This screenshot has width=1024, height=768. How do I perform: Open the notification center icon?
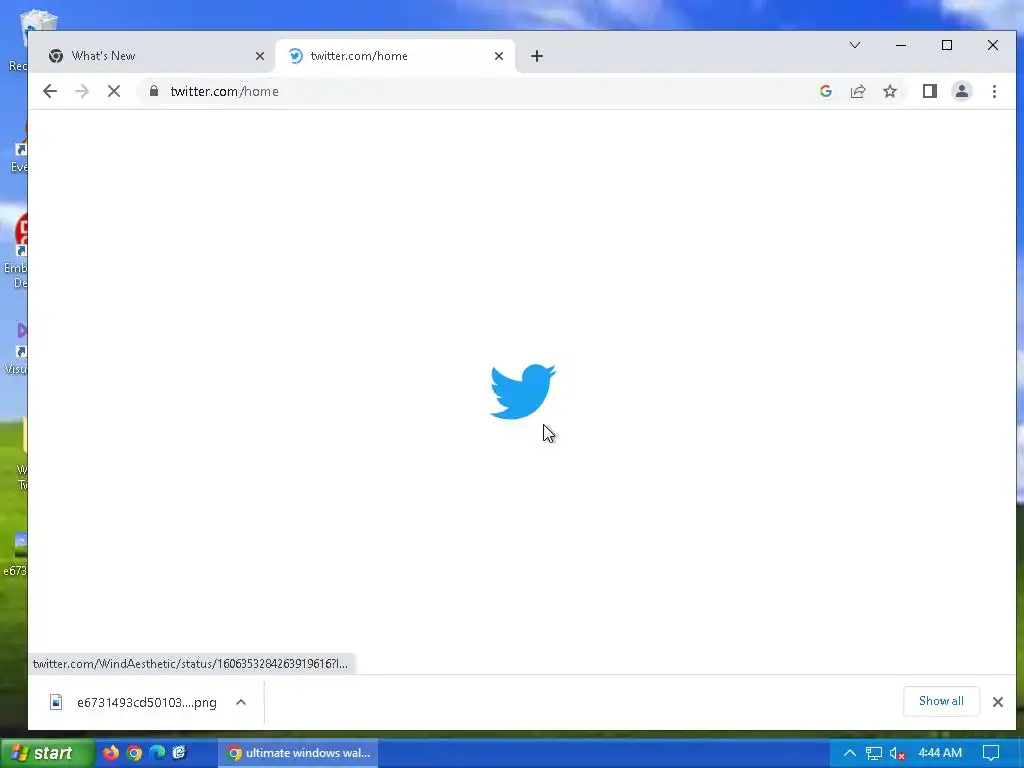[991, 753]
